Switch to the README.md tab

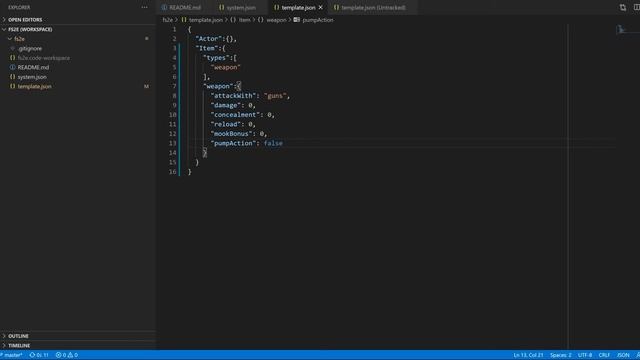click(x=181, y=7)
